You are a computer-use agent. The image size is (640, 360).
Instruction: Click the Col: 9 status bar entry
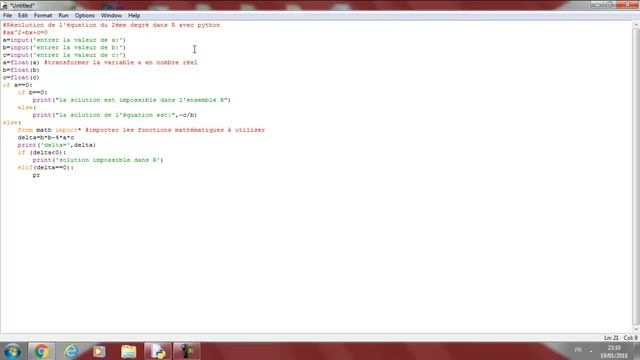630,338
